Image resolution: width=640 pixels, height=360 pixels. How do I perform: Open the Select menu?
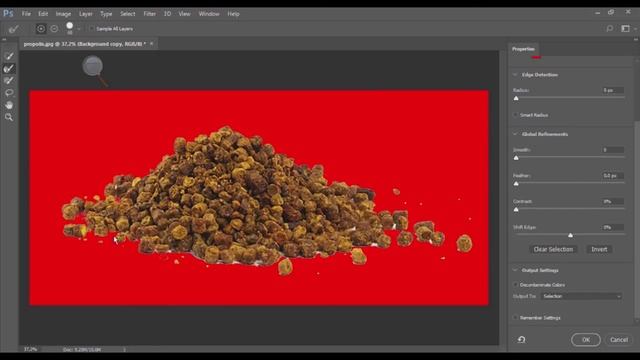point(127,13)
